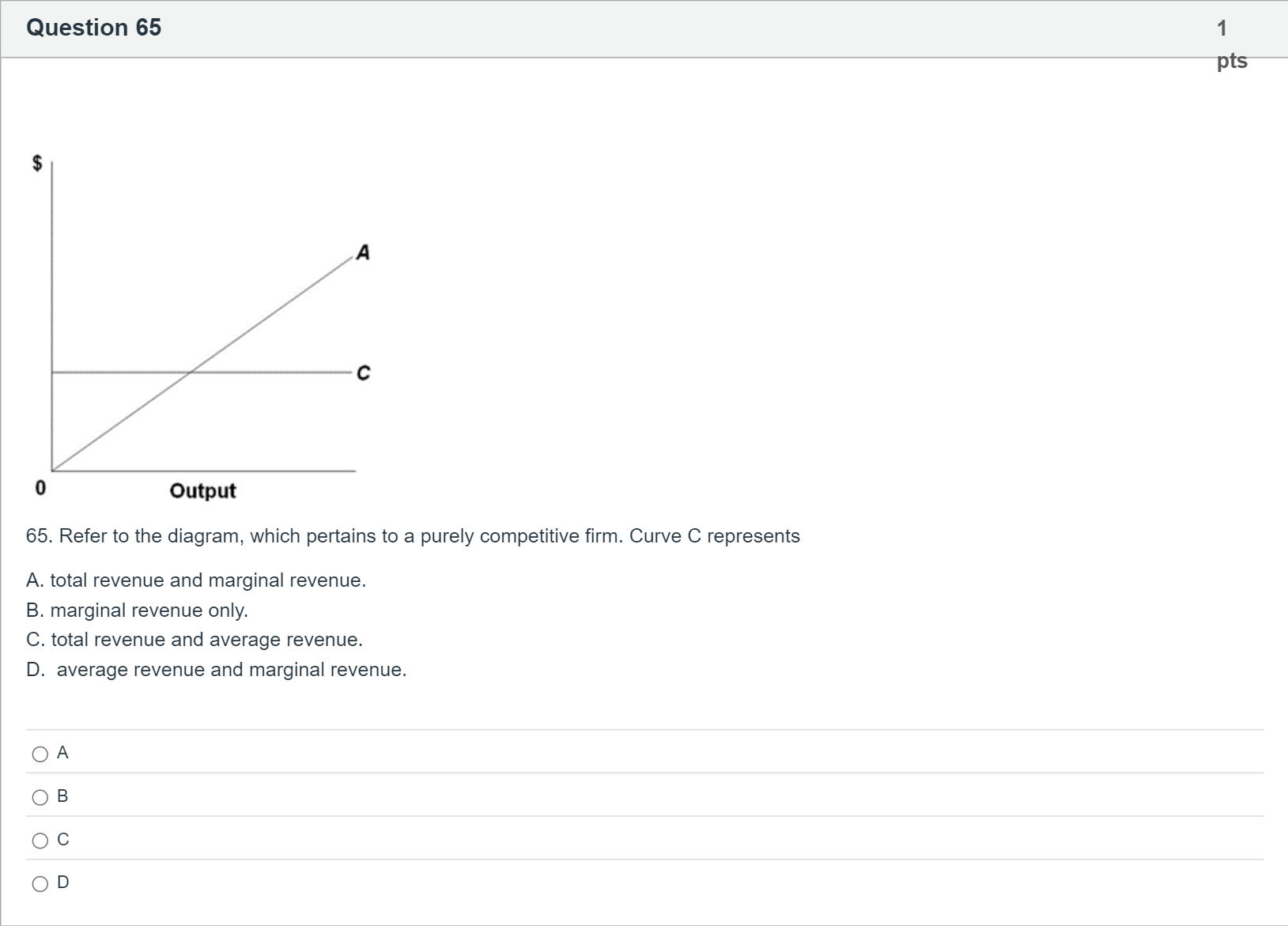Click text 'total revenue and marginal revenue'
Image resolution: width=1288 pixels, height=926 pixels.
pyautogui.click(x=207, y=580)
